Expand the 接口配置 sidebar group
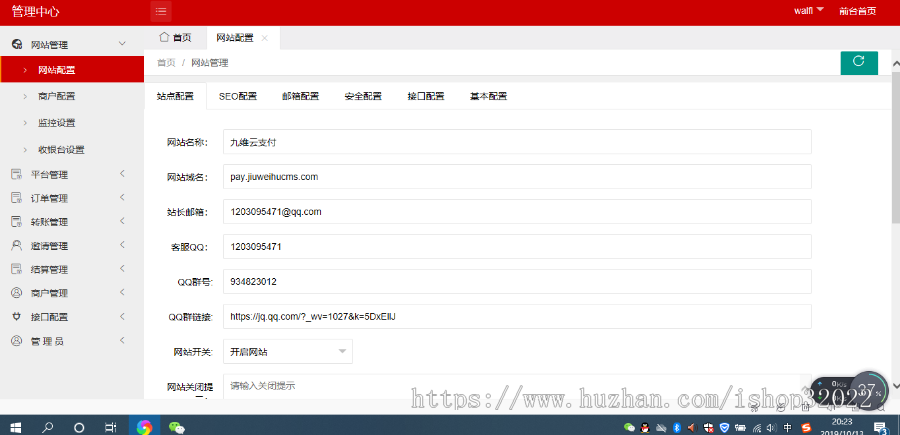900x435 pixels. tap(122, 316)
